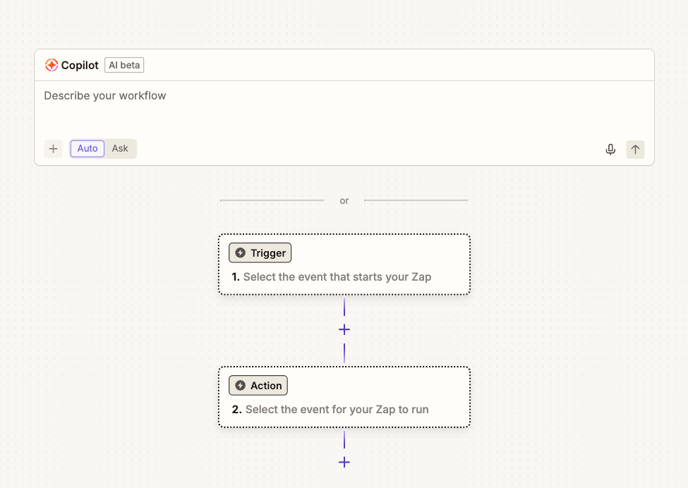This screenshot has width=688, height=488.
Task: Click step number 2 in Action card
Action: click(x=236, y=410)
